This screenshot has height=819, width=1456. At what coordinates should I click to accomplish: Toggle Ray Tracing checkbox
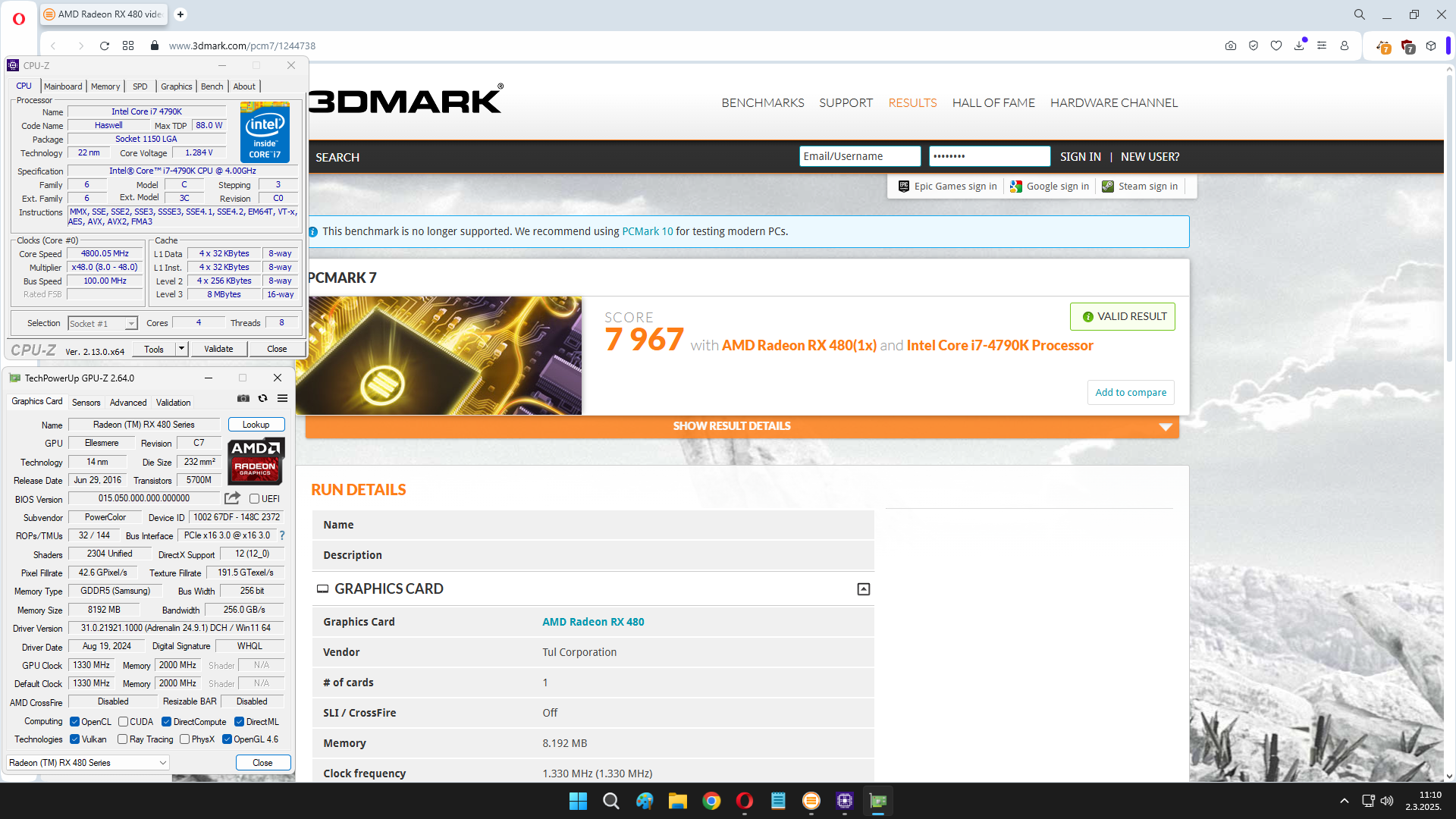click(122, 739)
